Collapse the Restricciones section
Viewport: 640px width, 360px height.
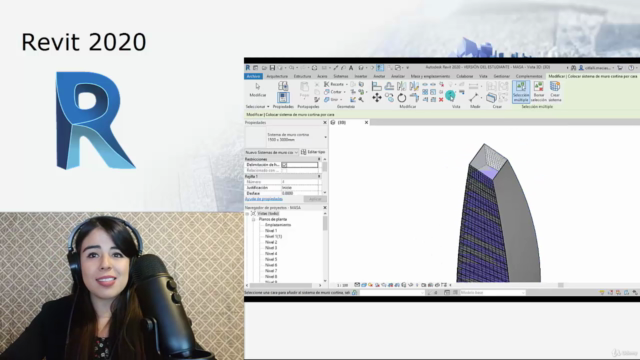pyautogui.click(x=319, y=159)
